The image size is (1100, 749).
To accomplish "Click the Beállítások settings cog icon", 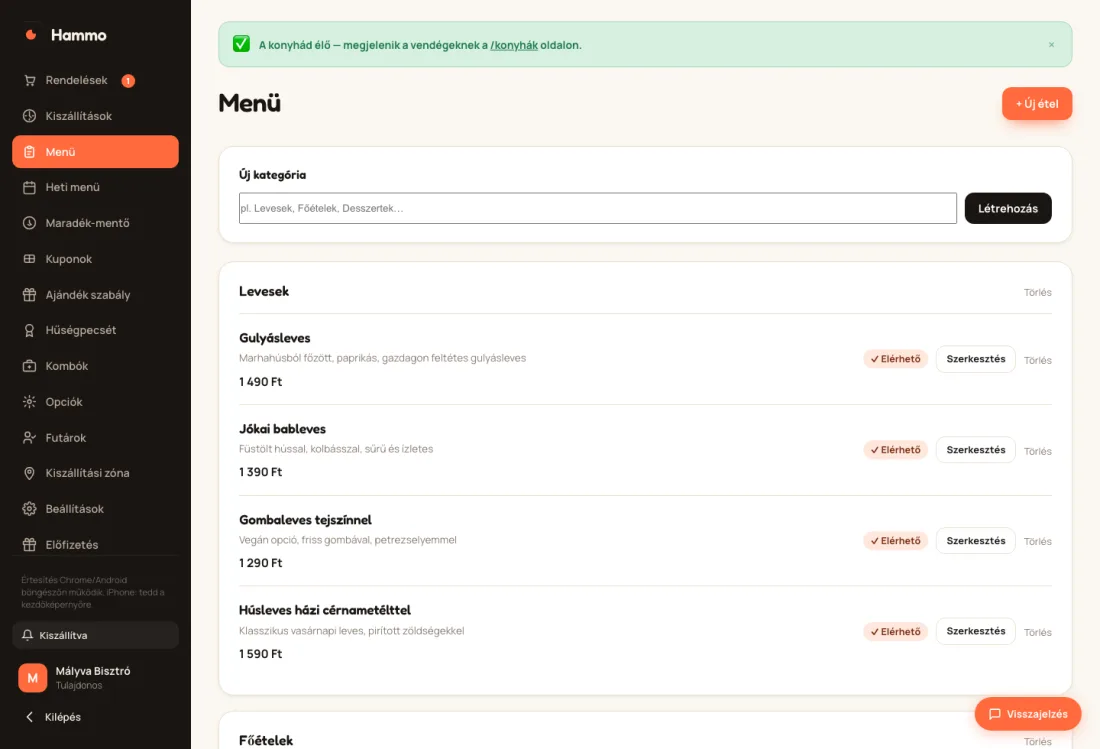I will click(29, 509).
